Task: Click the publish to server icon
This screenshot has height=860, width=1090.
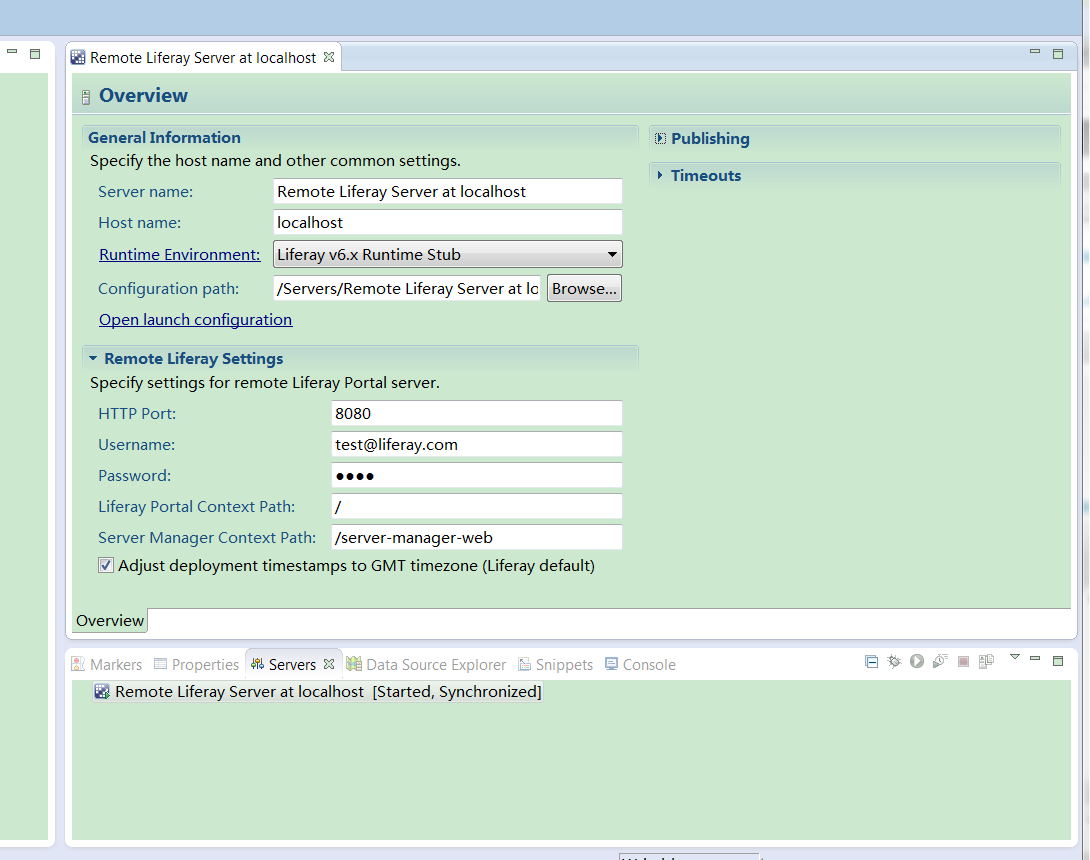Action: pos(986,661)
